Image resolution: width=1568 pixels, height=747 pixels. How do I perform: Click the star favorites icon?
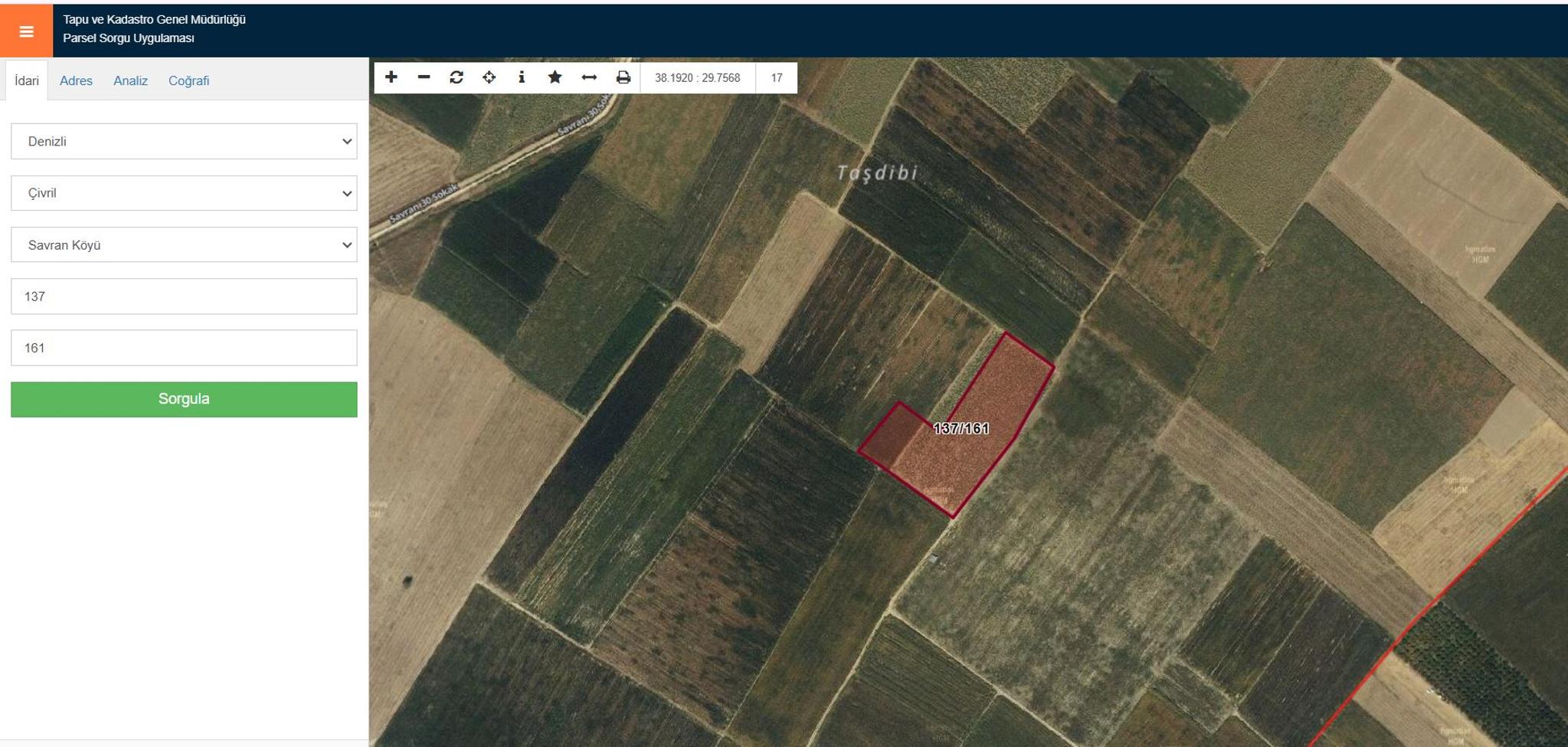point(555,77)
